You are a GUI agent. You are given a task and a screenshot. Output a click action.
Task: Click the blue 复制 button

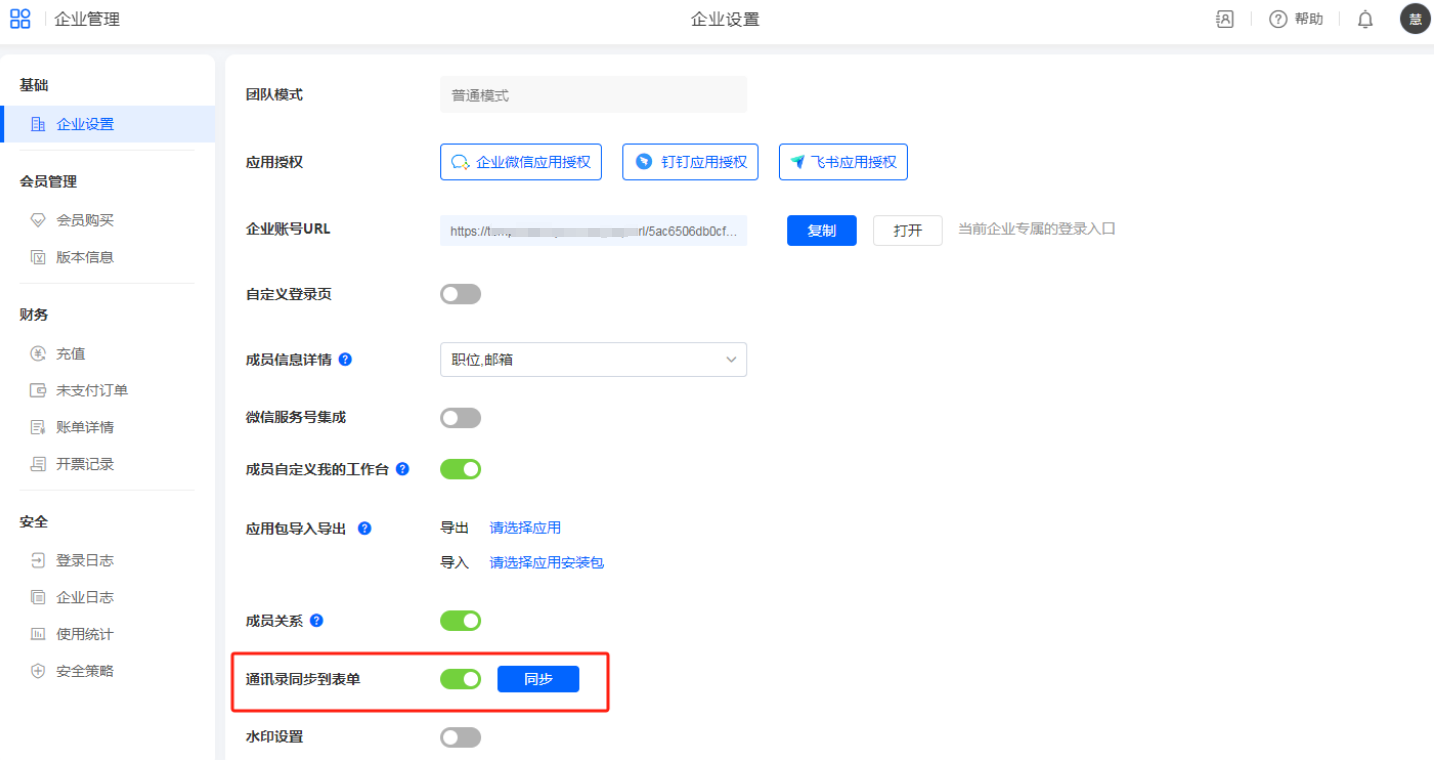tap(821, 230)
